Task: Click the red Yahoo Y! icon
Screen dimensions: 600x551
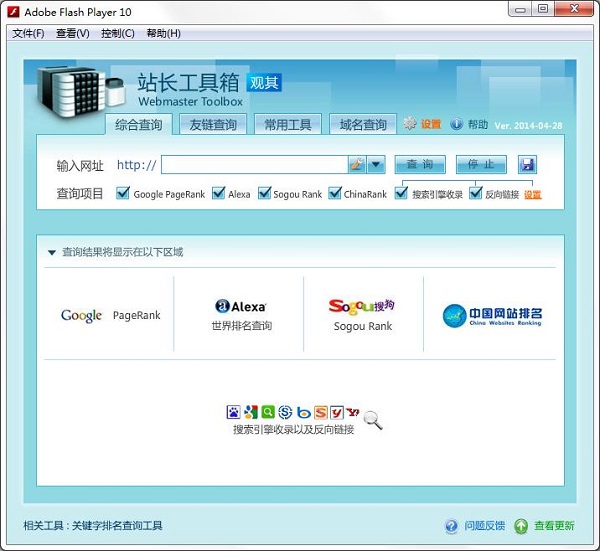Action: pyautogui.click(x=353, y=412)
